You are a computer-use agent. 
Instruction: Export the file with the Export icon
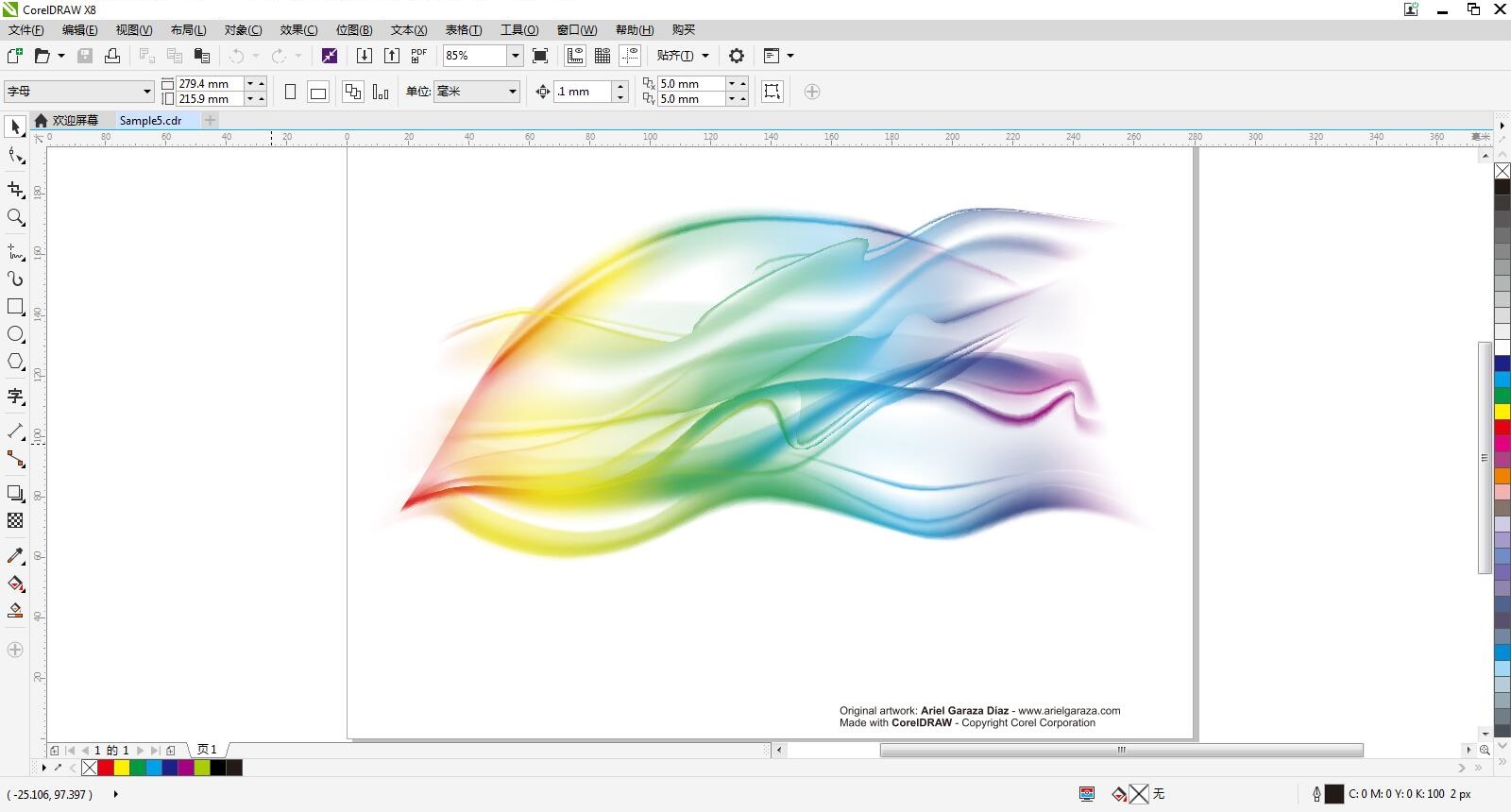[392, 56]
